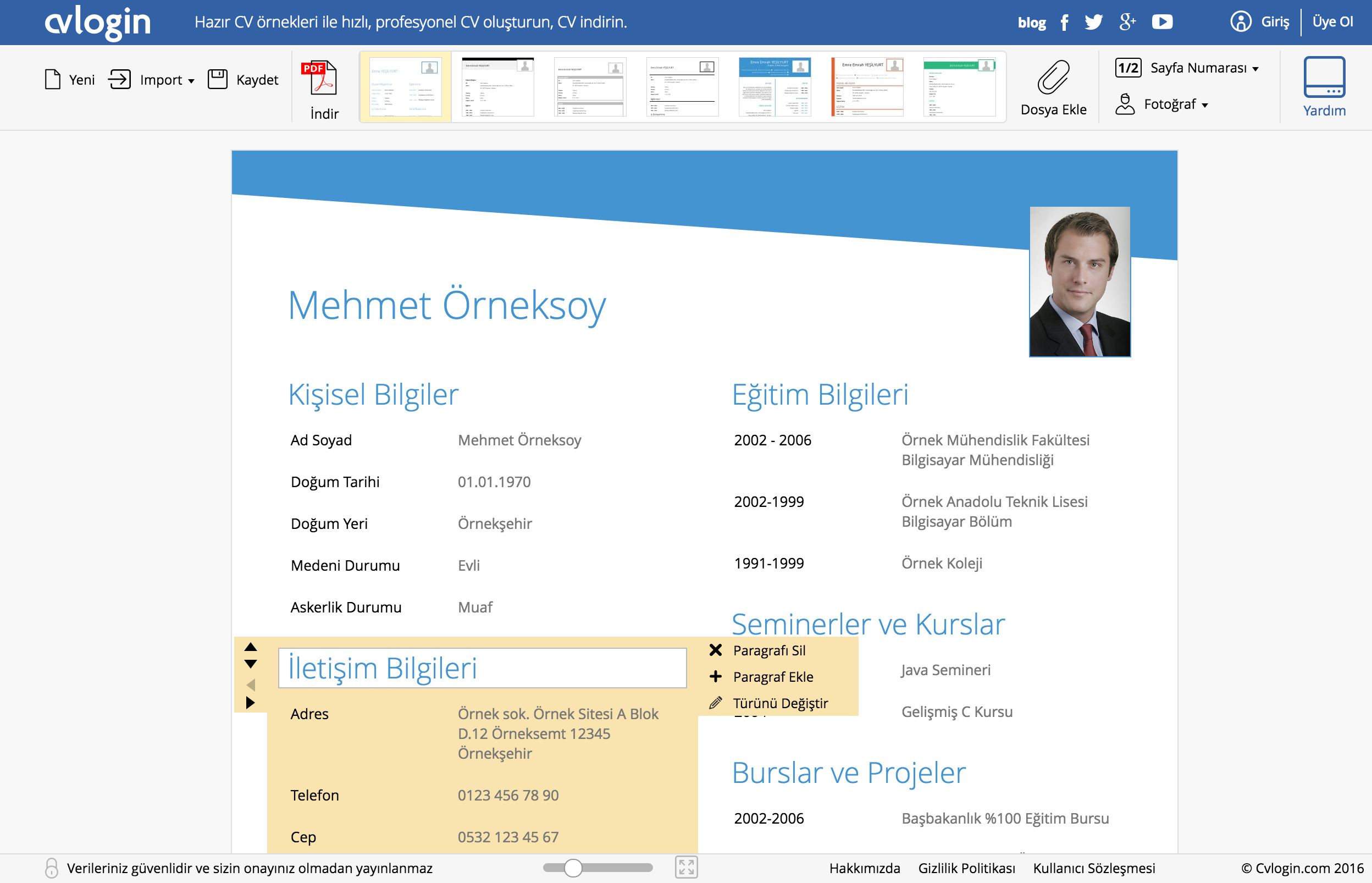Click the İletişim Bilgileri title input field
This screenshot has height=883, width=1372.
[482, 668]
